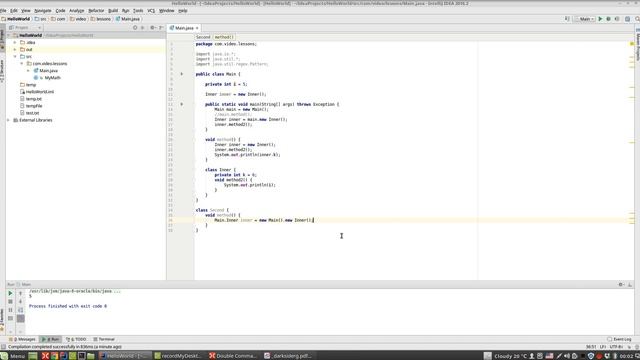
Task: Expand External Libraries
Action: pyautogui.click(x=8, y=120)
